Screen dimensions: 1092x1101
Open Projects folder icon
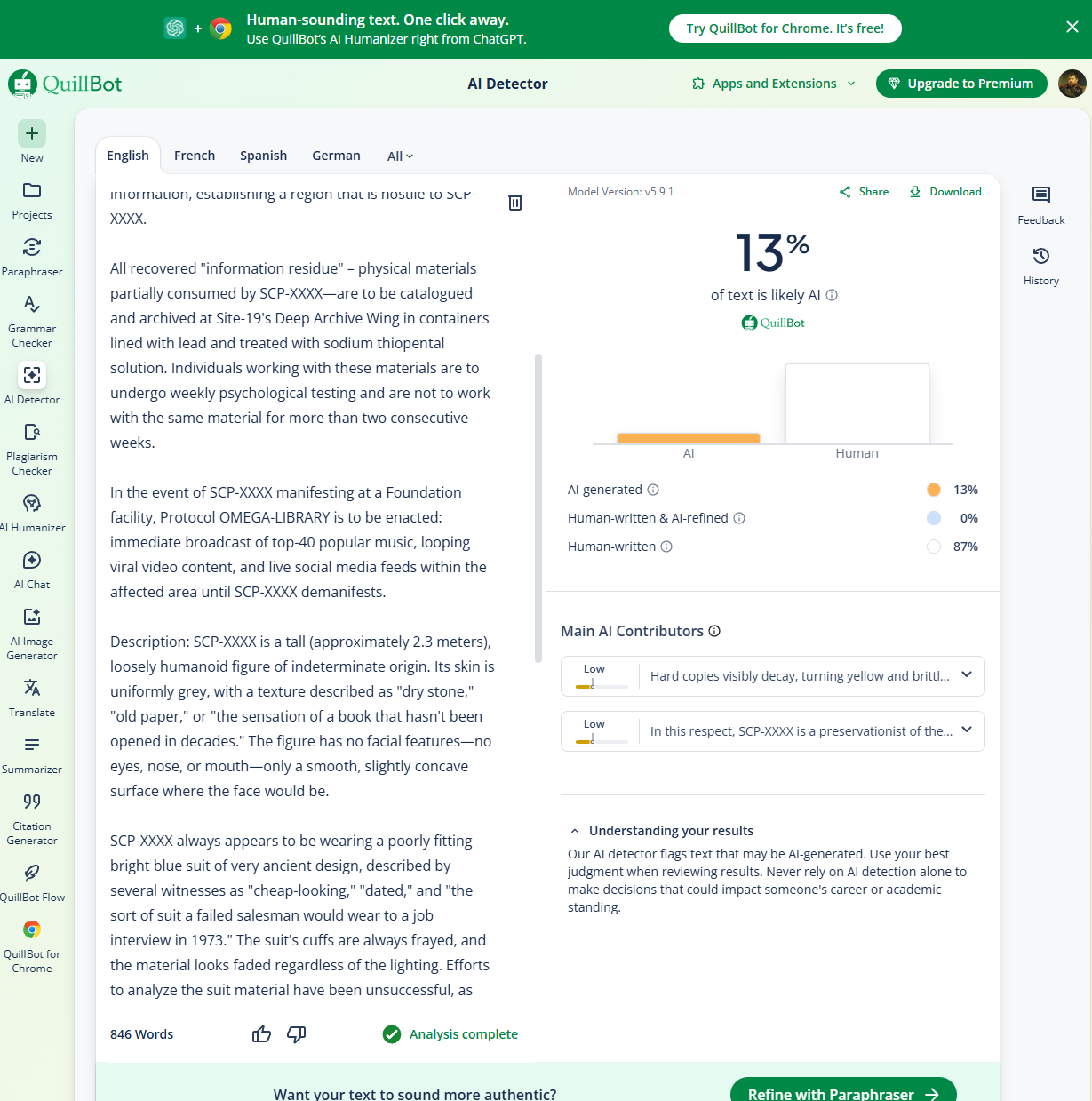coord(32,190)
